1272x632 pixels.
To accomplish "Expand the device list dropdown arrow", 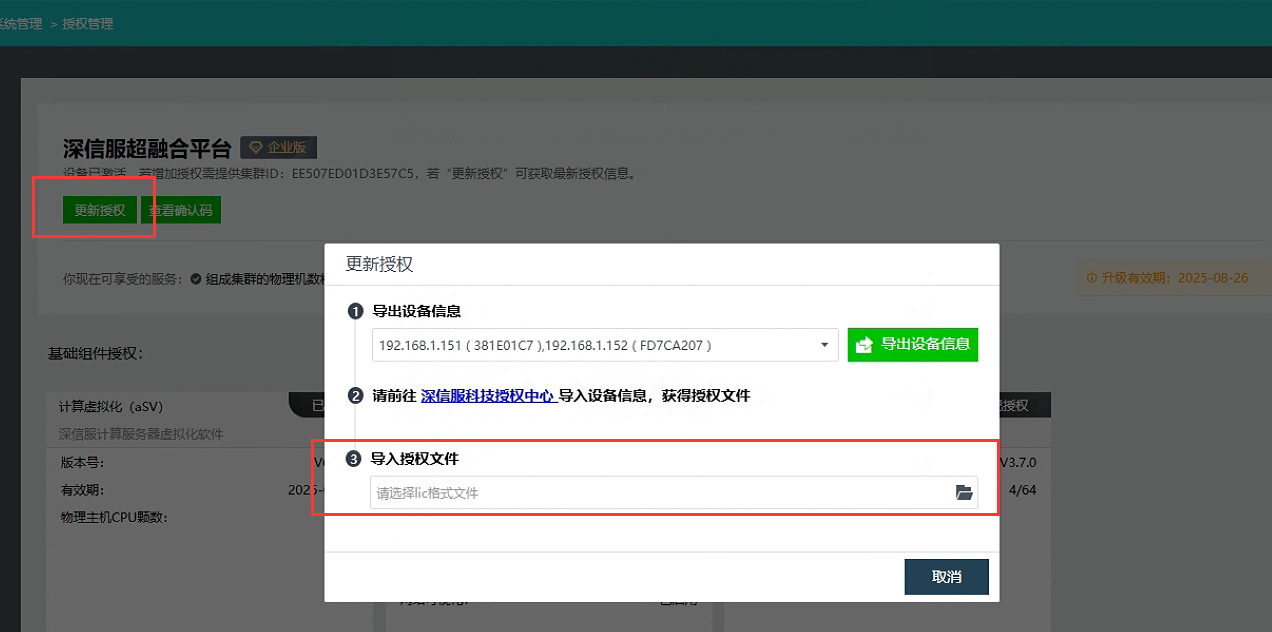I will 824,345.
